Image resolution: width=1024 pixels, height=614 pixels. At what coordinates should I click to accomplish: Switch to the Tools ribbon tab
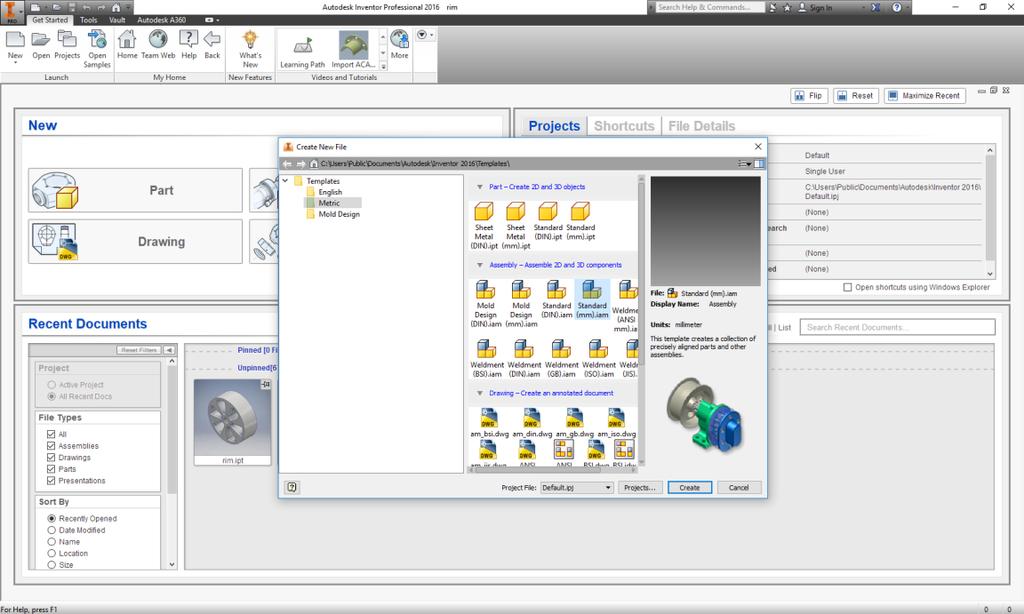click(89, 20)
